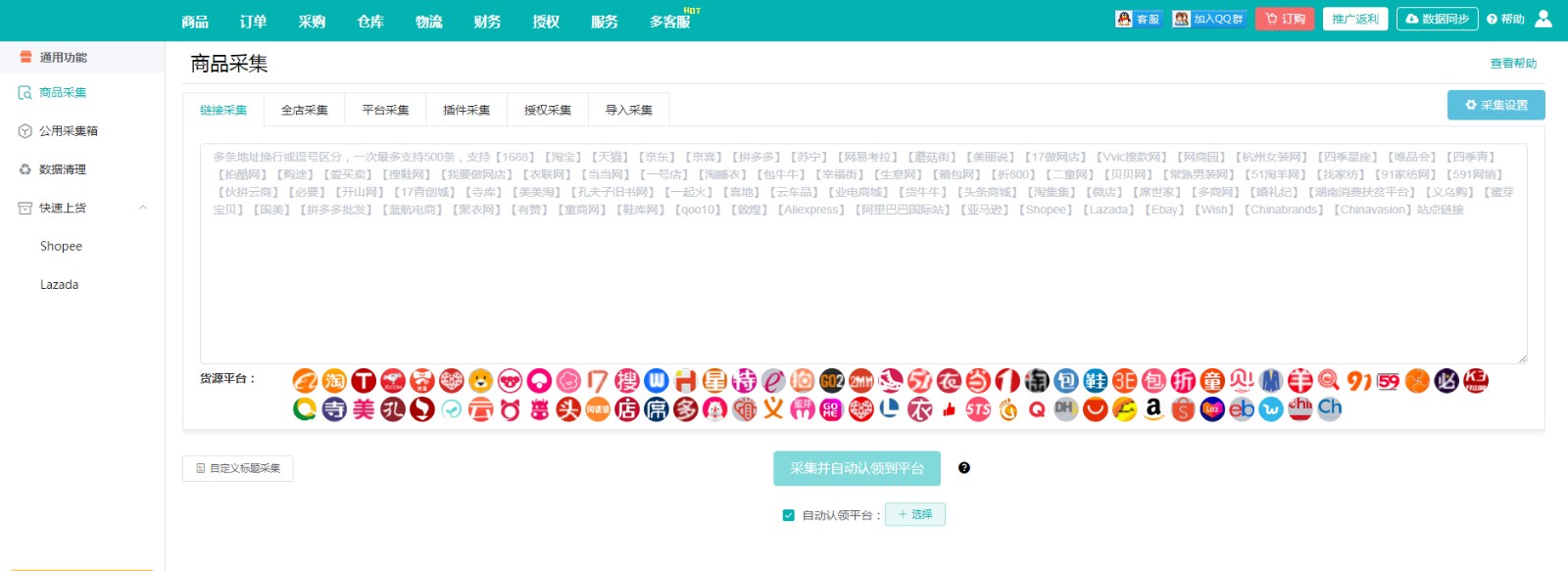Click the Amazon source platform icon
1568x571 pixels.
coord(1153,409)
